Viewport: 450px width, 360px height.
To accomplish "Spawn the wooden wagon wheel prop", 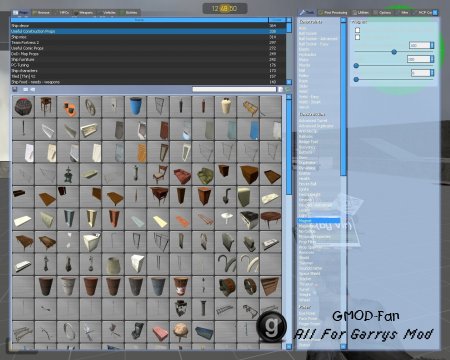I will [90, 107].
